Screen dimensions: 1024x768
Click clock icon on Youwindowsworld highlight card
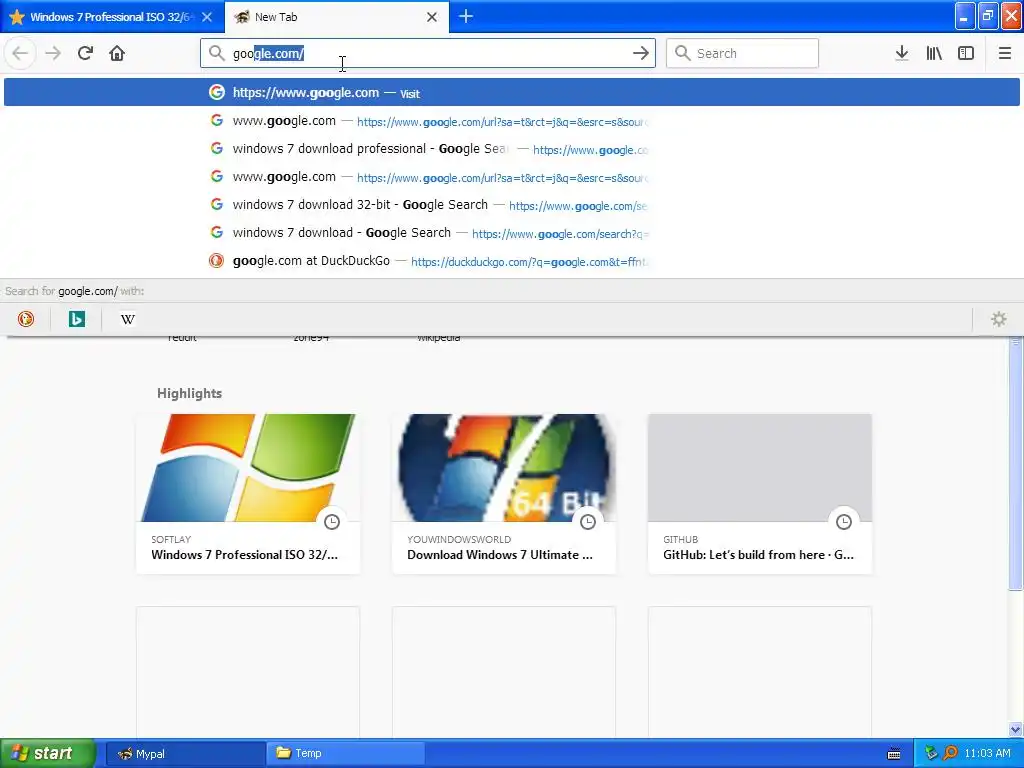coord(588,522)
